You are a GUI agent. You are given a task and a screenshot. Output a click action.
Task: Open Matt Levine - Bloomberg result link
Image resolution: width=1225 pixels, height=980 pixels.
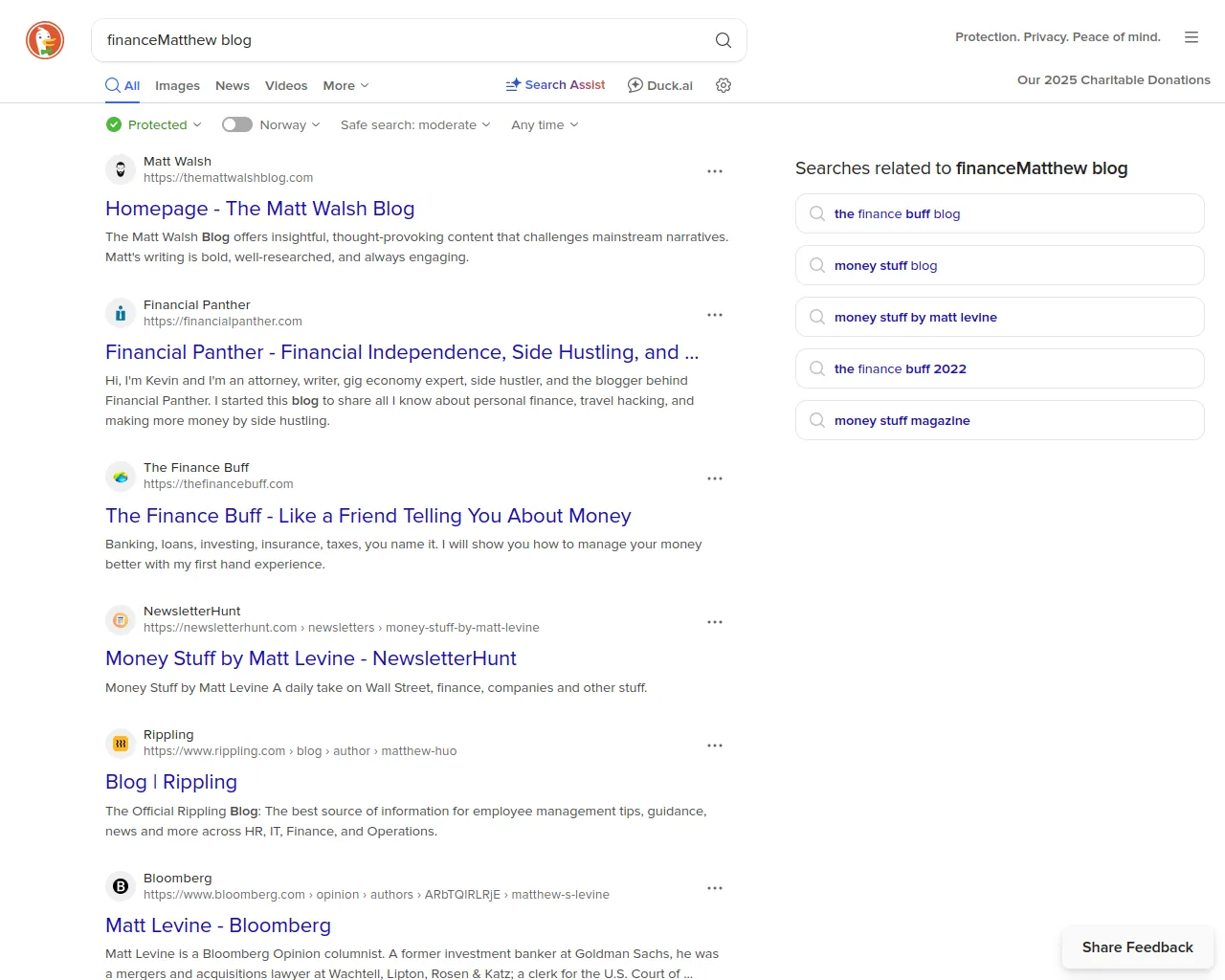coord(218,925)
